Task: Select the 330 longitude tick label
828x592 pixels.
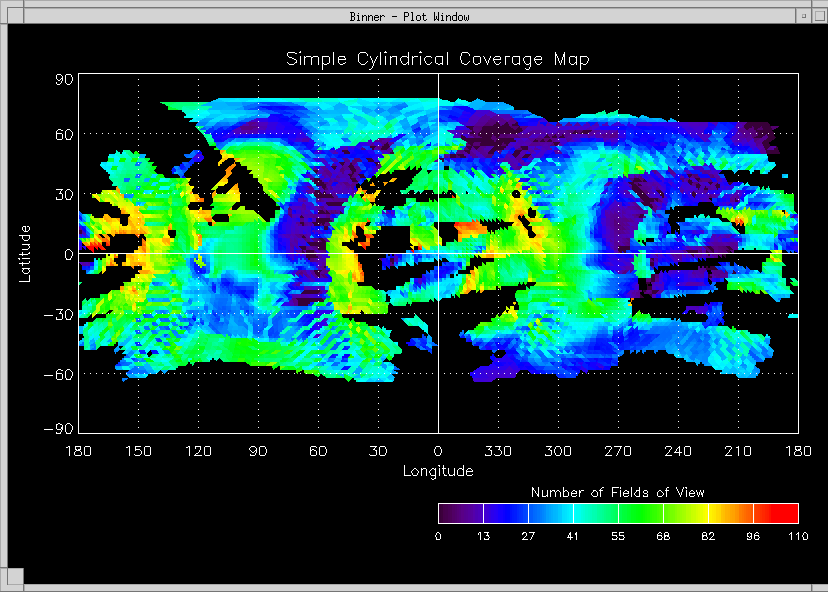Action: pyautogui.click(x=498, y=451)
